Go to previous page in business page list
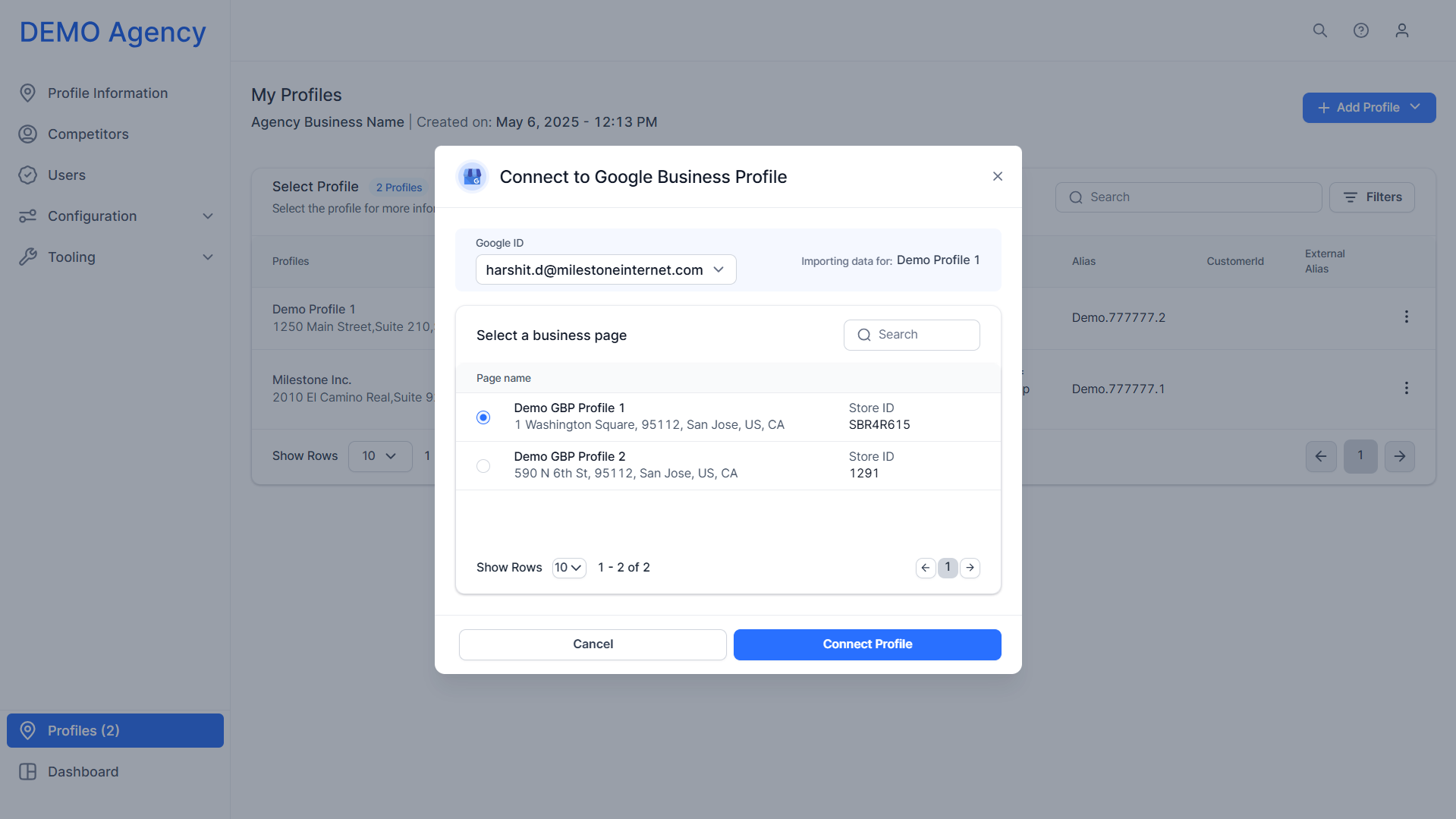Viewport: 1456px width, 819px height. click(x=926, y=568)
